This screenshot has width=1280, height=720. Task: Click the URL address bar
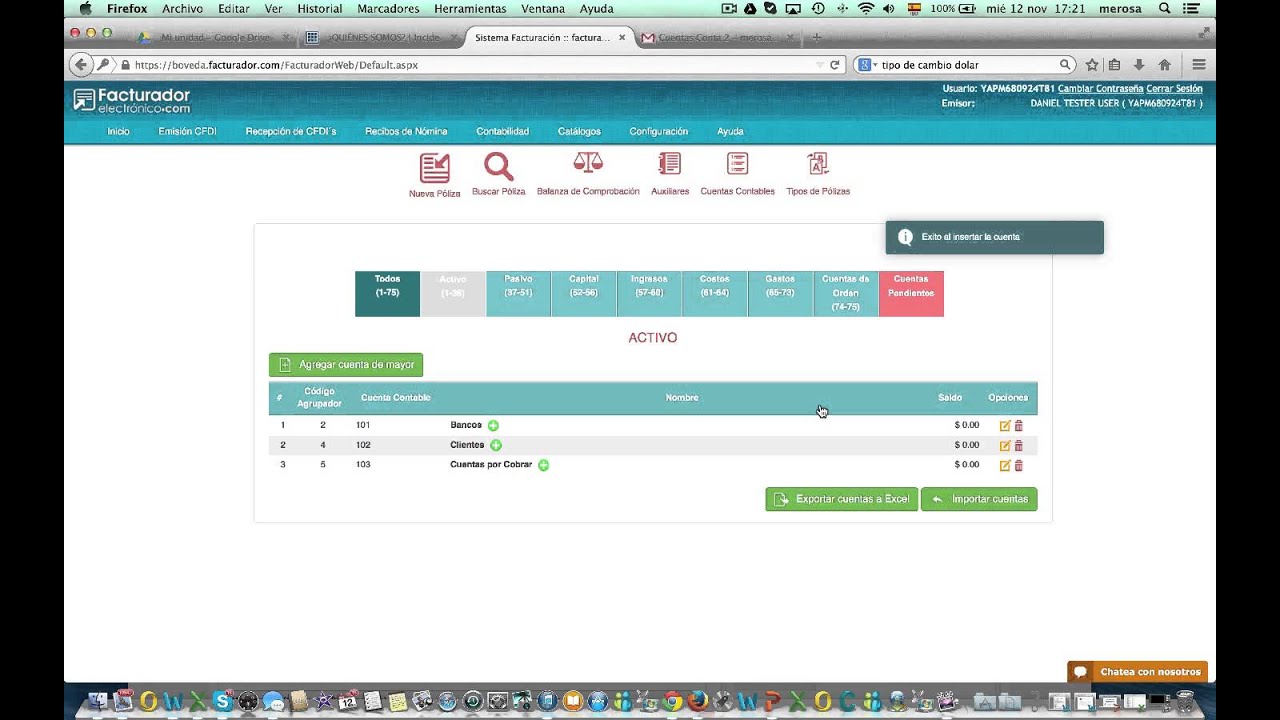(470, 65)
